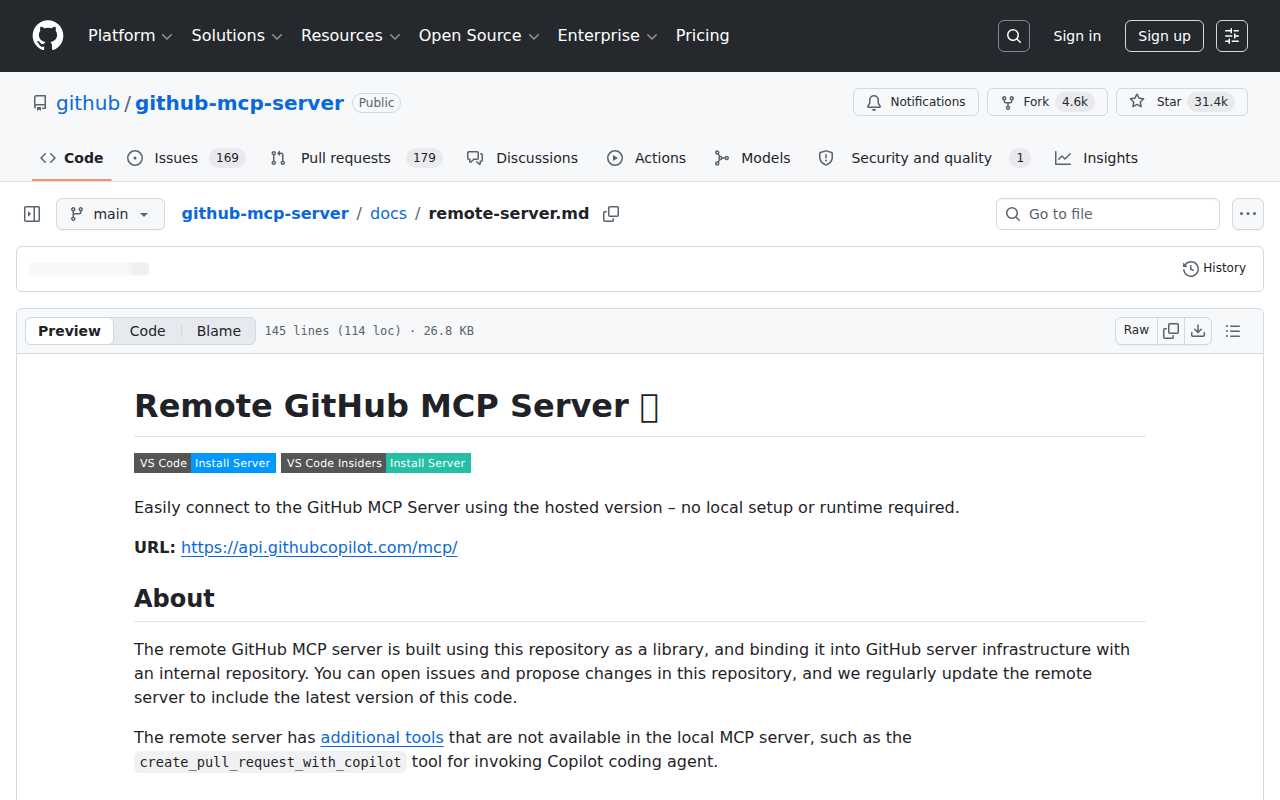The height and width of the screenshot is (800, 1280).
Task: Click the Remote GitHub MCP Server heading
Action: (396, 406)
